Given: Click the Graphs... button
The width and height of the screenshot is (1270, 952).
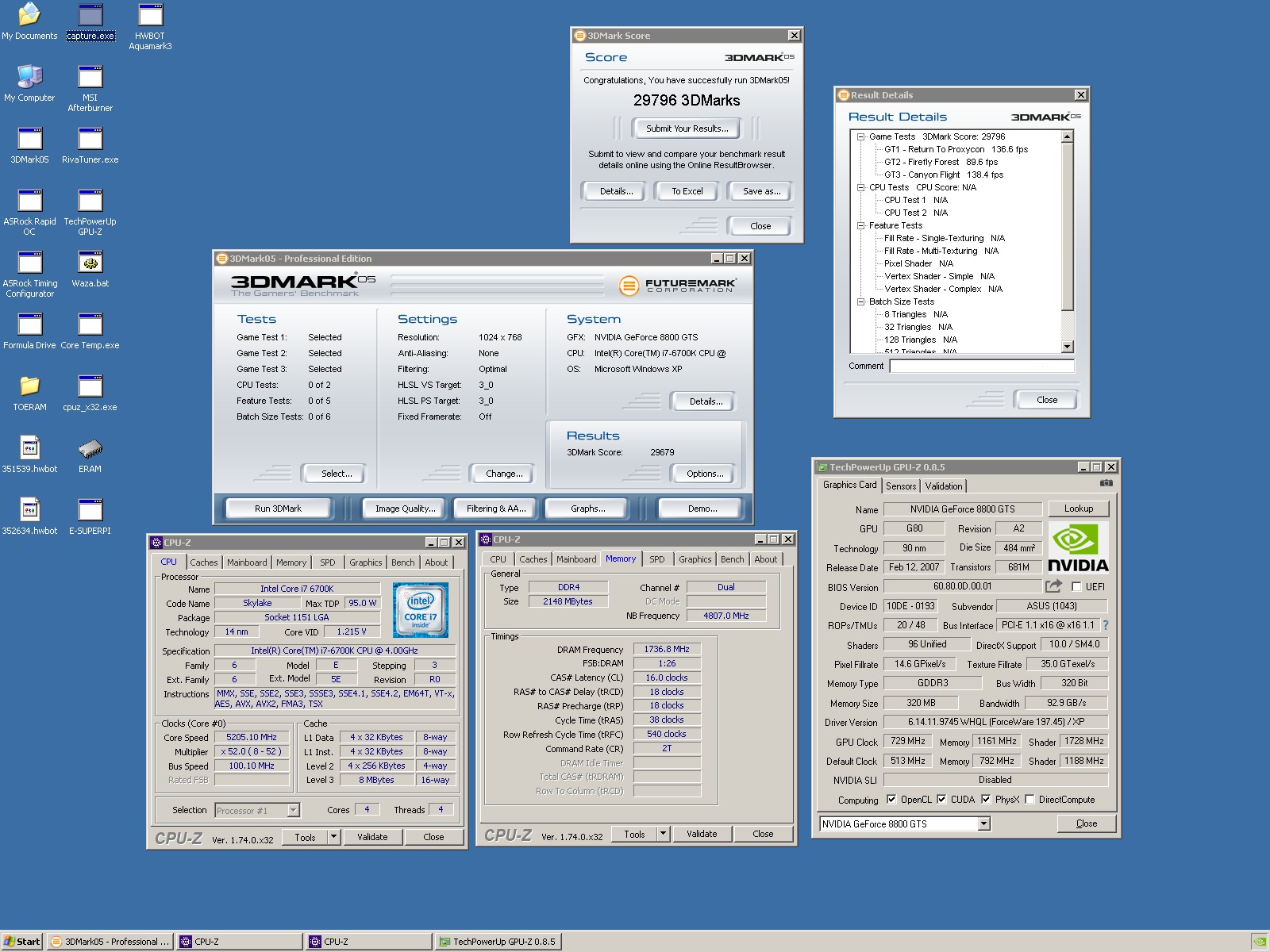Looking at the screenshot, I should pyautogui.click(x=587, y=509).
